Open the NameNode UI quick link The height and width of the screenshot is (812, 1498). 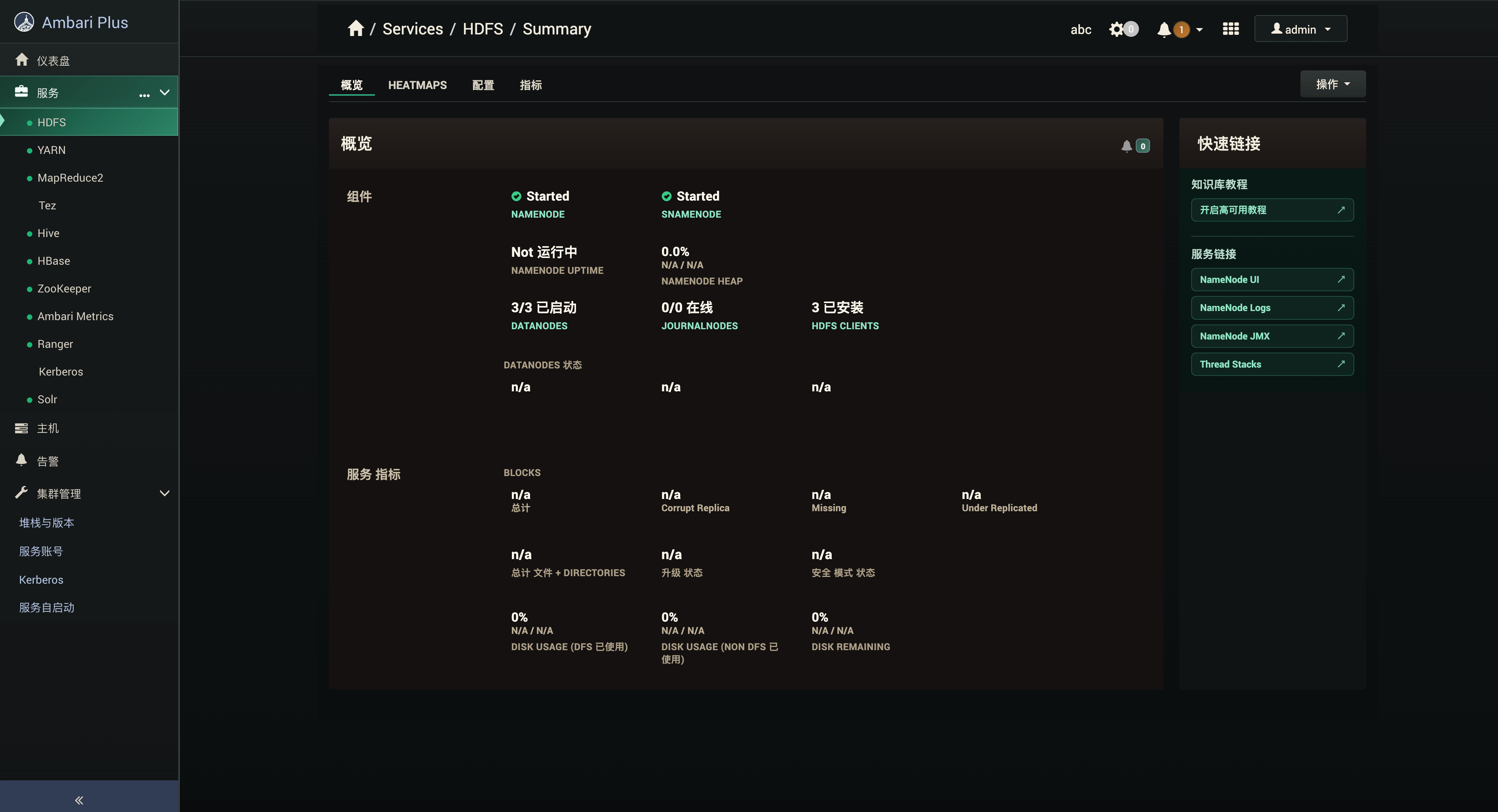pyautogui.click(x=1272, y=280)
